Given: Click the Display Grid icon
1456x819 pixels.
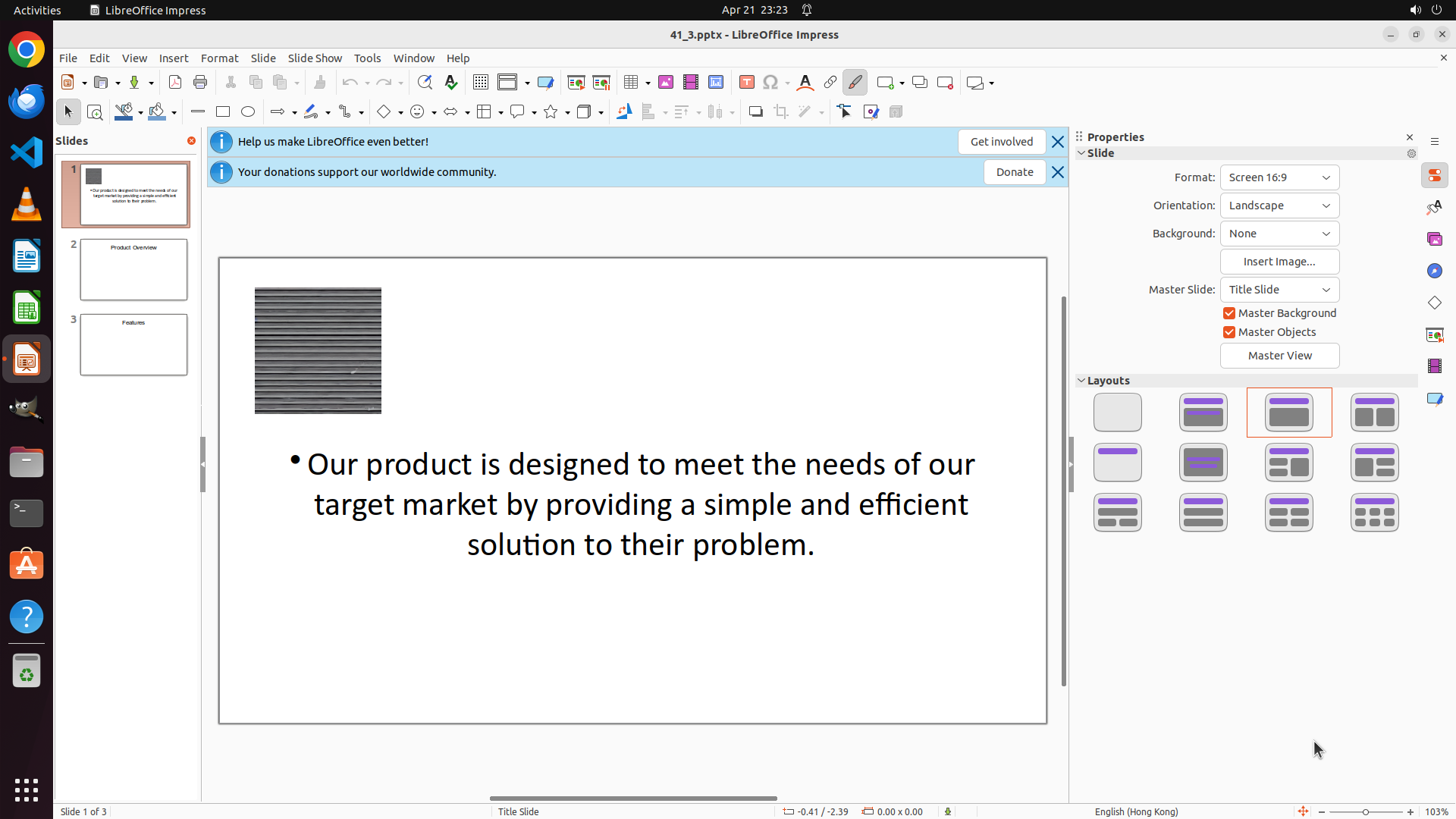Looking at the screenshot, I should 481,83.
